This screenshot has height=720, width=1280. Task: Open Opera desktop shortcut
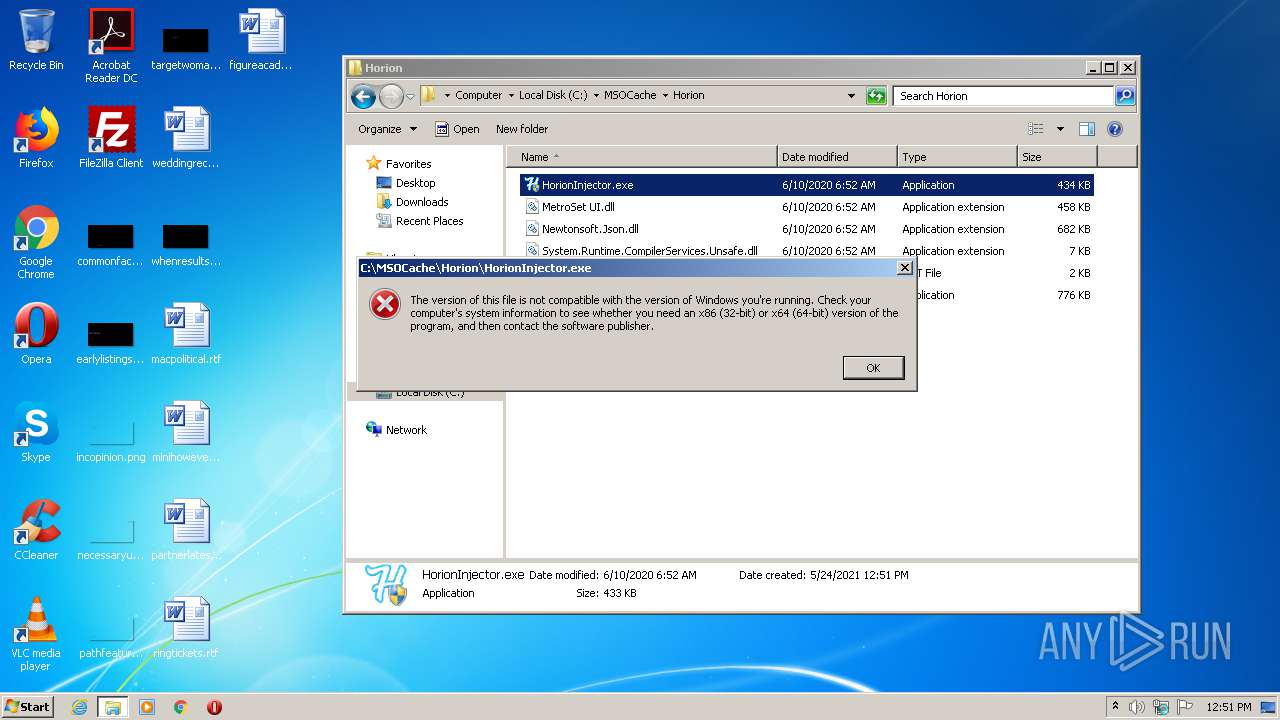tap(36, 334)
